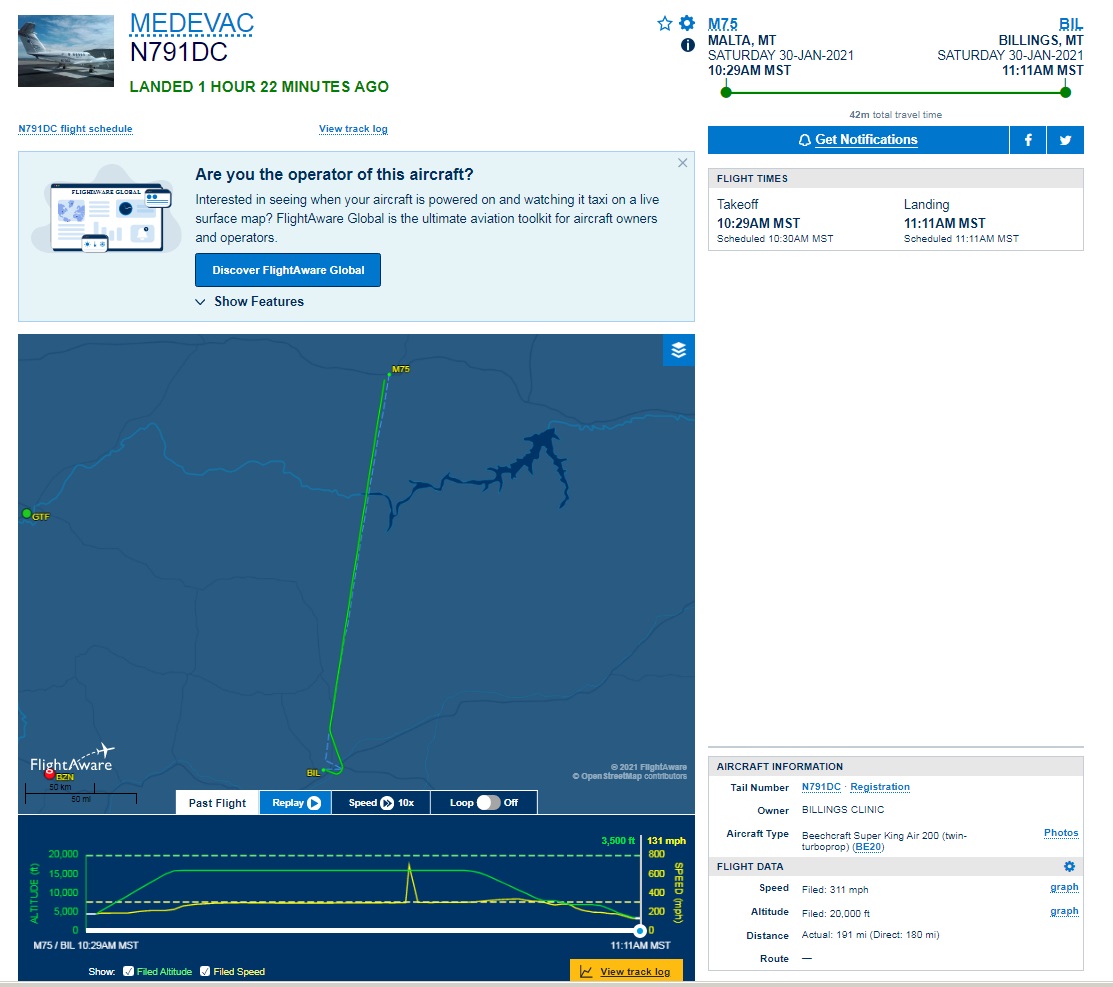Click Discover FlightAware Global button
Viewport: 1113px width, 987px height.
[x=288, y=270]
